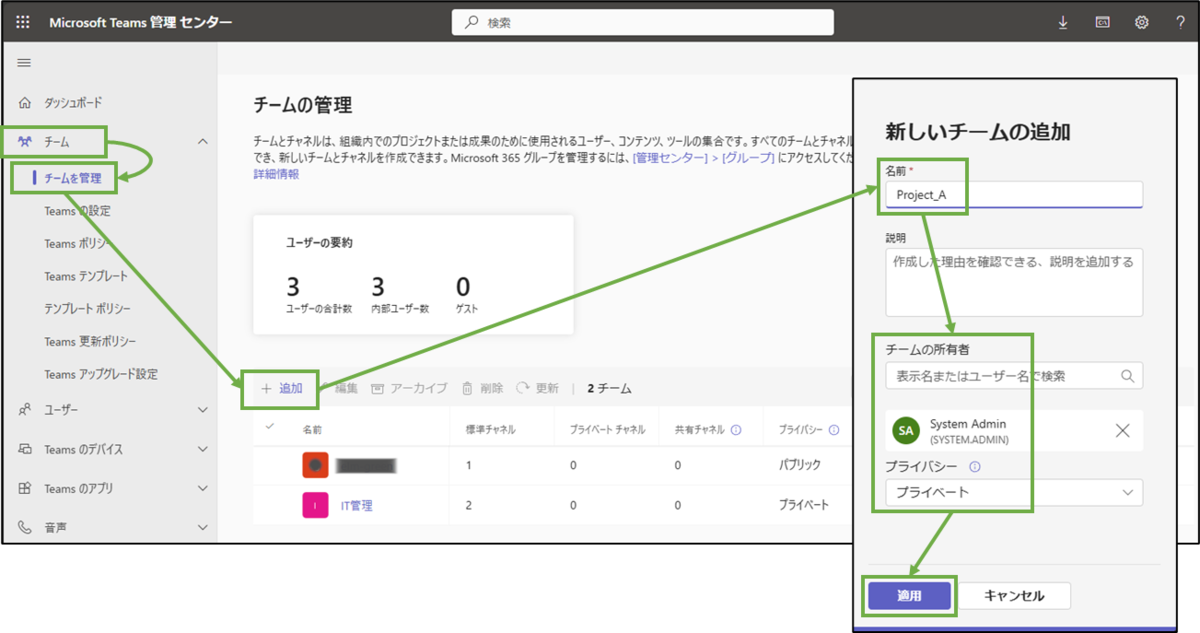Click the 削除 delete toolbar button
The height and width of the screenshot is (633, 1200).
[482, 388]
